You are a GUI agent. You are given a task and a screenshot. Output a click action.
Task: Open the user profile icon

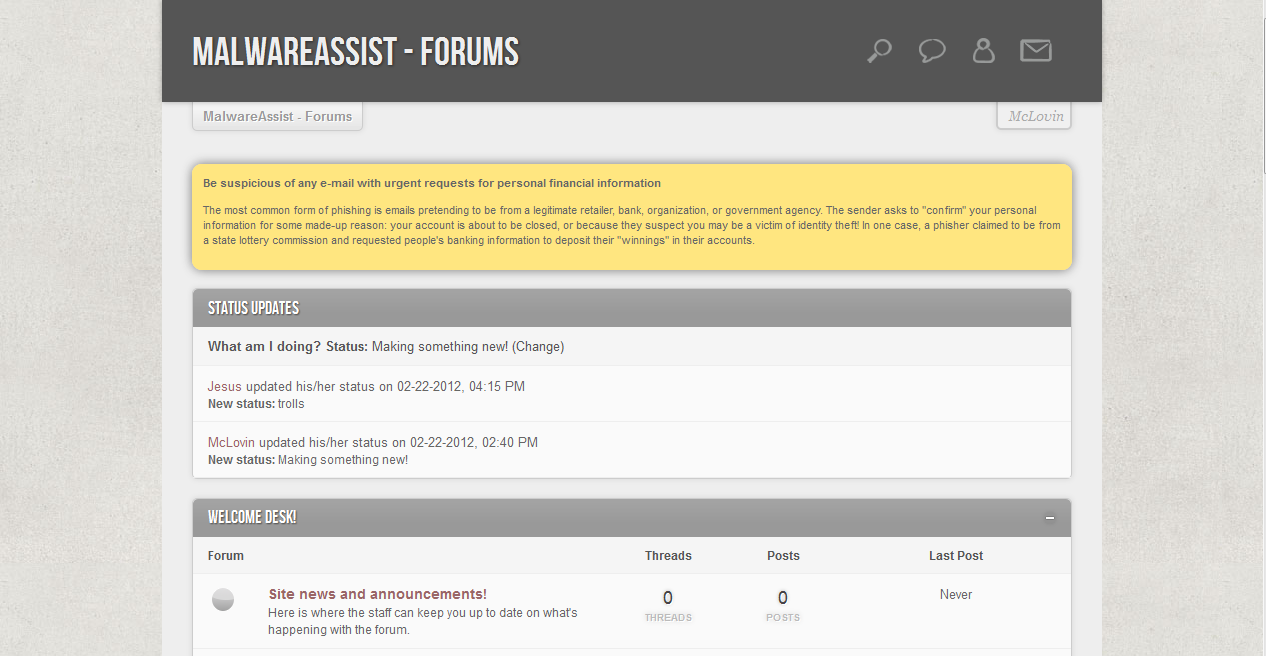(984, 51)
